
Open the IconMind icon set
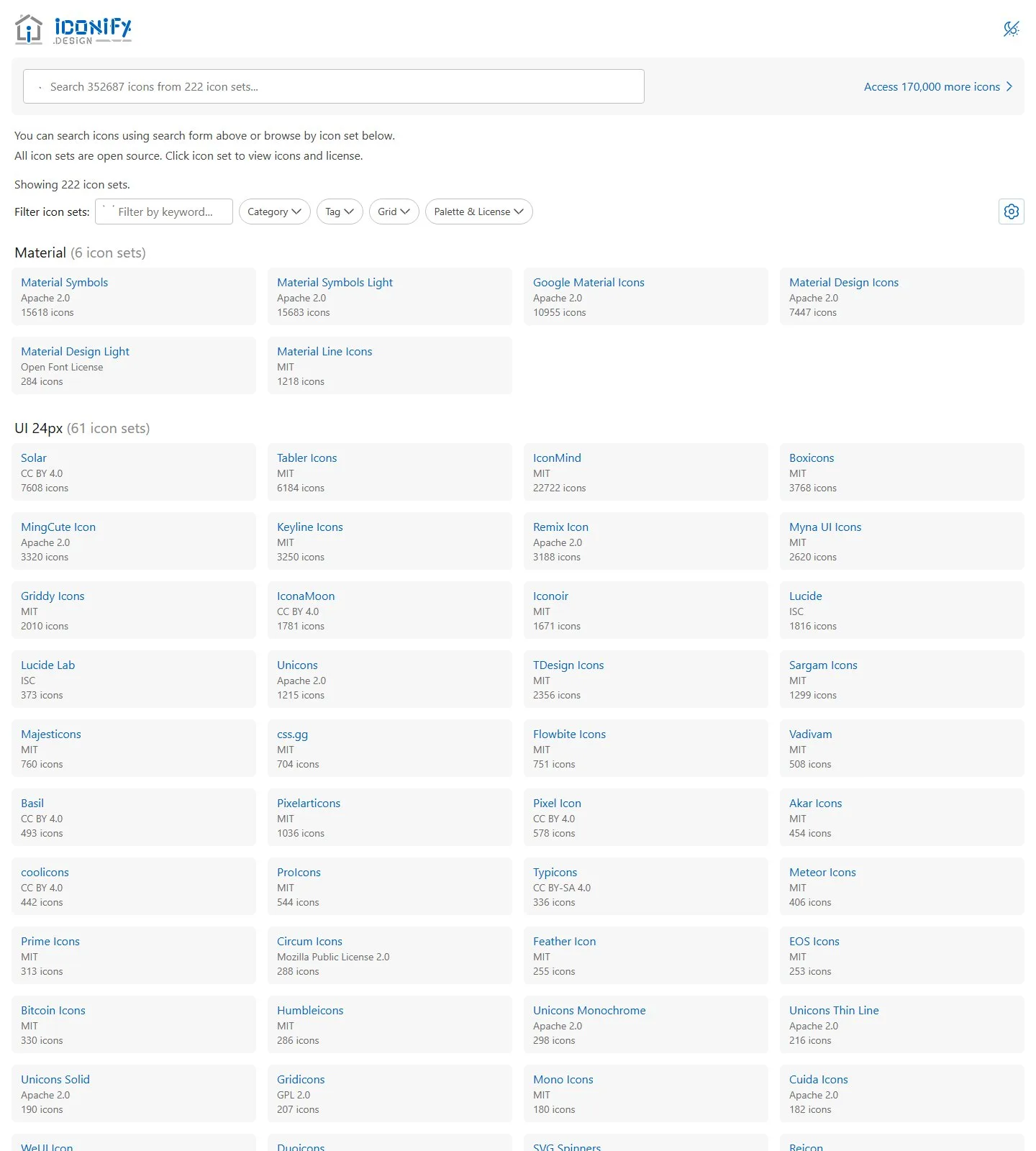point(646,472)
